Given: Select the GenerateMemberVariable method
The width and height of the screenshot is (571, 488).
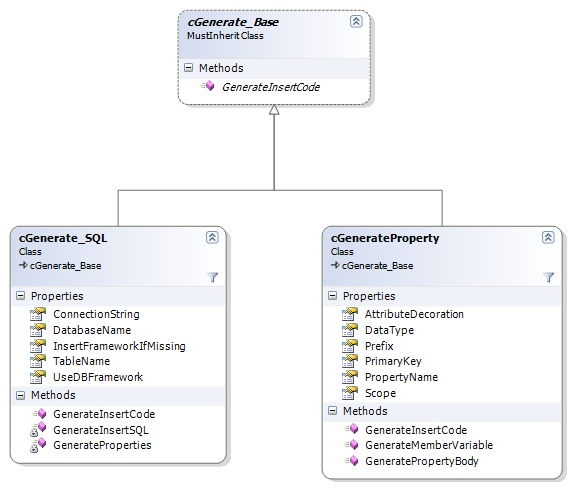Looking at the screenshot, I should [x=429, y=445].
